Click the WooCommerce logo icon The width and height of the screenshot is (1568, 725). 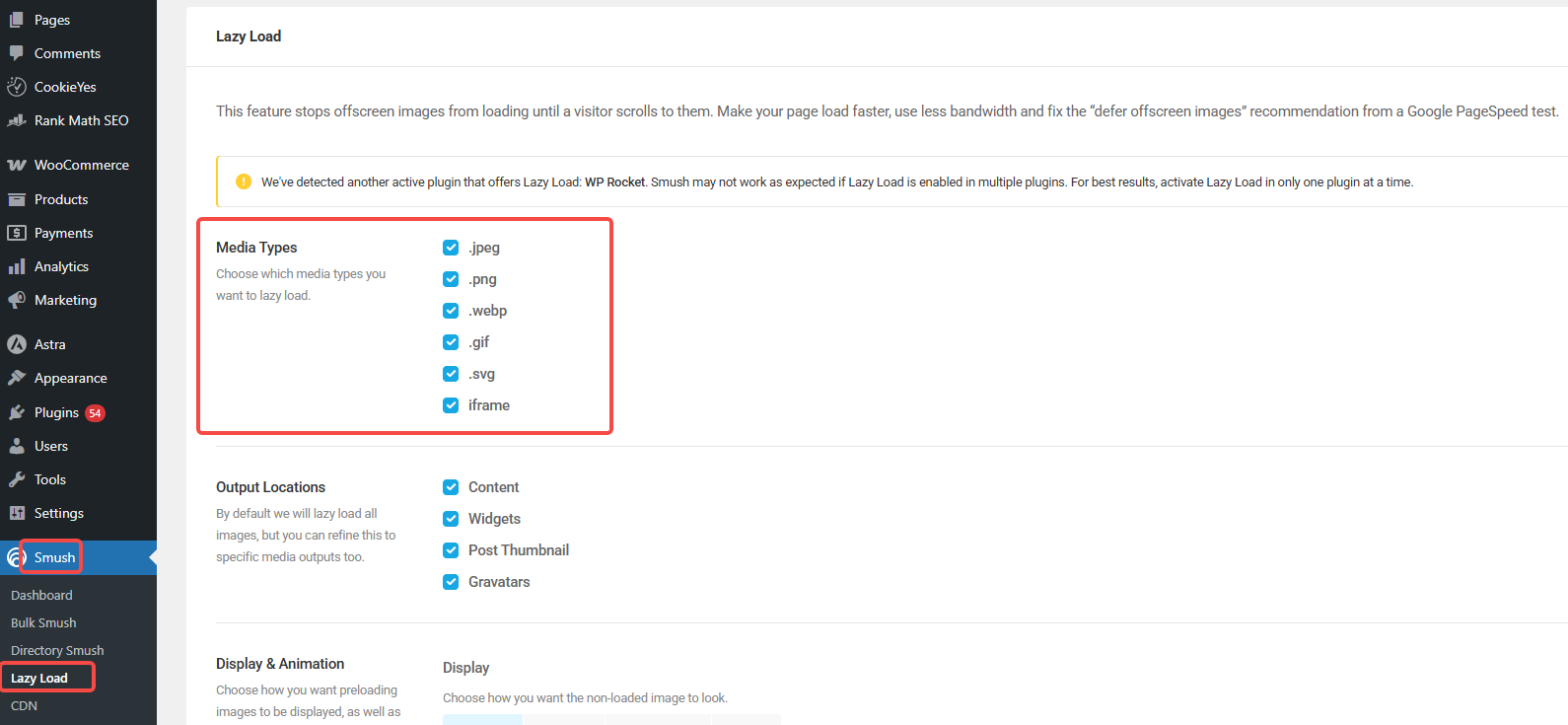tap(17, 165)
